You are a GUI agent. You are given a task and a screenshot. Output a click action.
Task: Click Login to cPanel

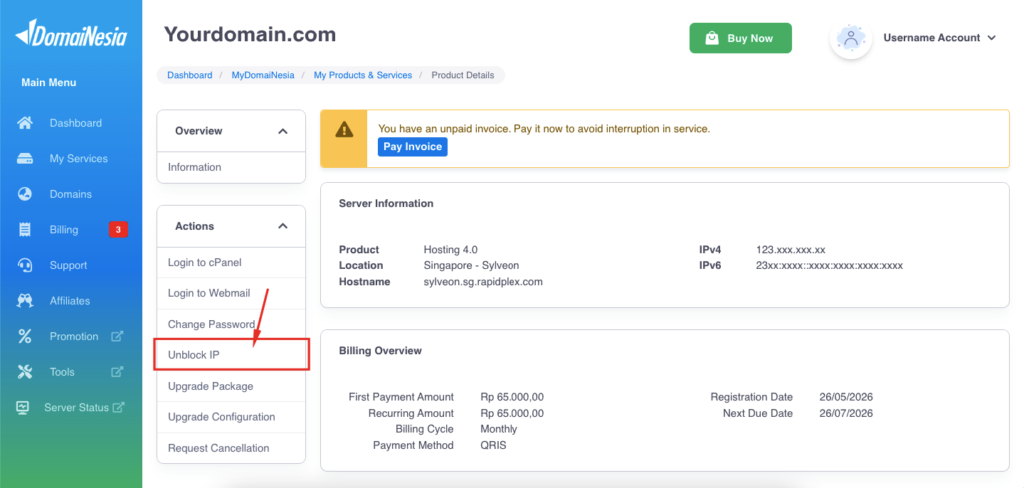pyautogui.click(x=231, y=263)
